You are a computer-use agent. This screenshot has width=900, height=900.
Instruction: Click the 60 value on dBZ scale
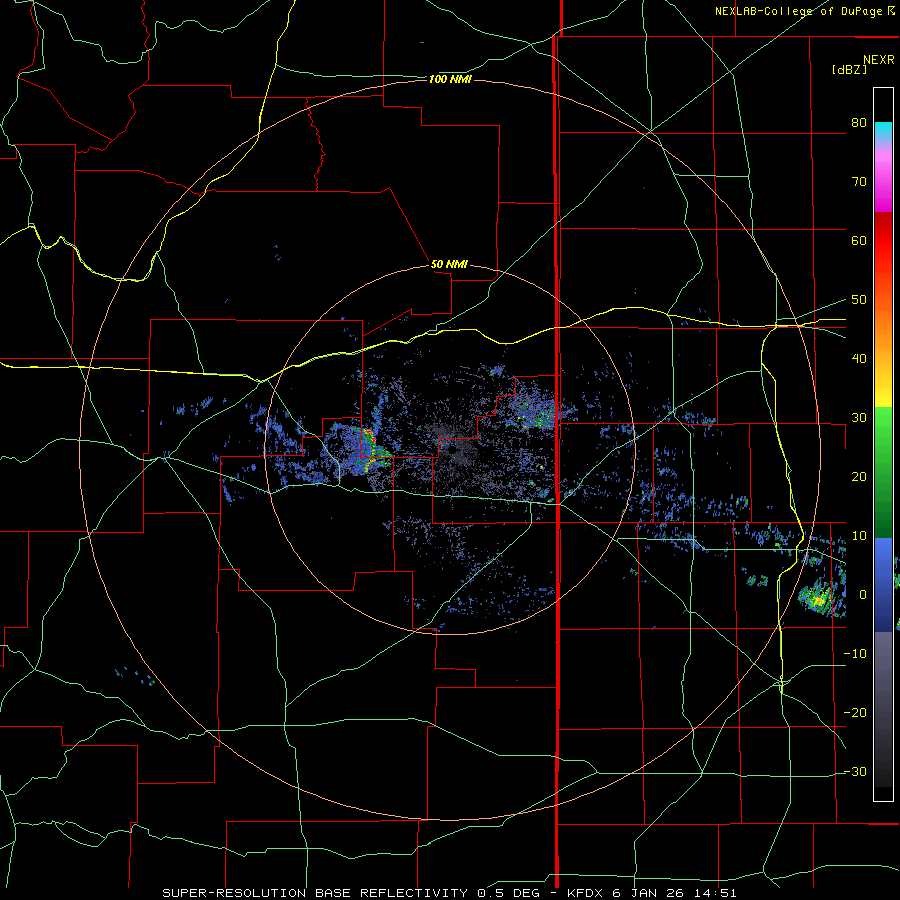pos(859,240)
